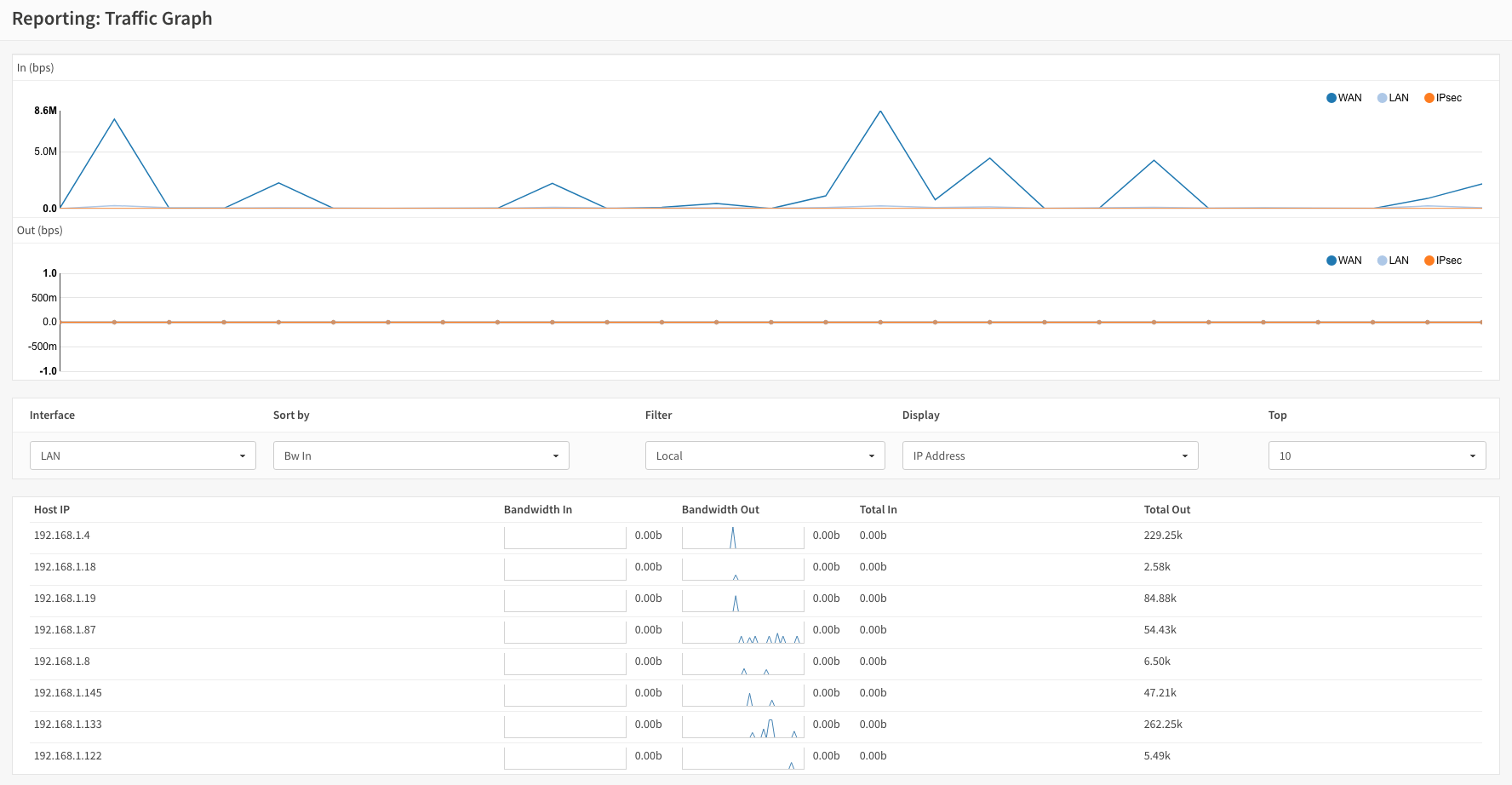Click the LAN legend dot on the Out chart
The width and height of the screenshot is (1512, 785).
[x=1380, y=260]
